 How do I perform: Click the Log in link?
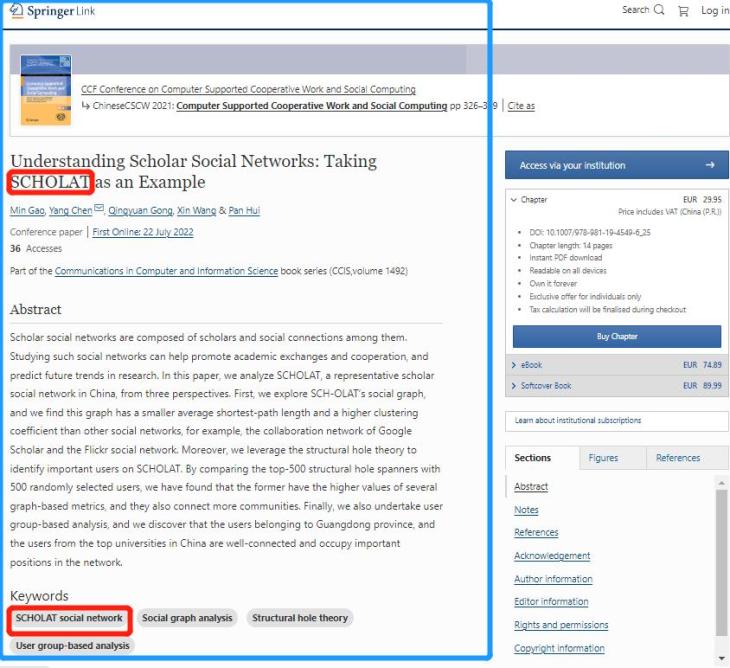coord(714,10)
